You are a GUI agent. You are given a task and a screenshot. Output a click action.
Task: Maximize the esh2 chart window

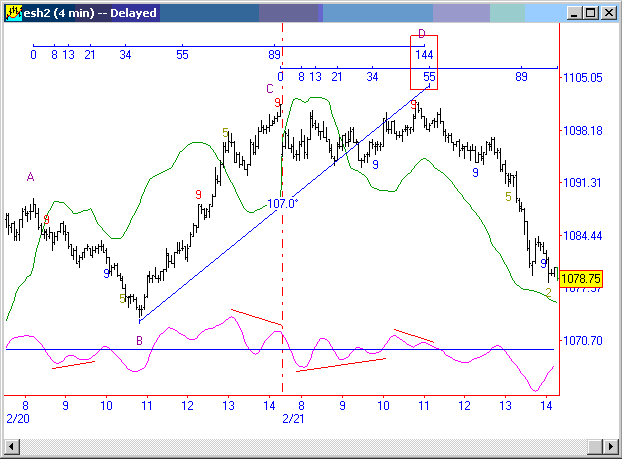pos(590,13)
